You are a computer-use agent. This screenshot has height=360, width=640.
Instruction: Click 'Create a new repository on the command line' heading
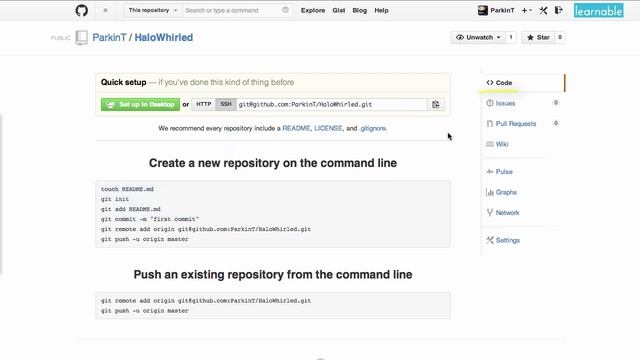tap(273, 163)
